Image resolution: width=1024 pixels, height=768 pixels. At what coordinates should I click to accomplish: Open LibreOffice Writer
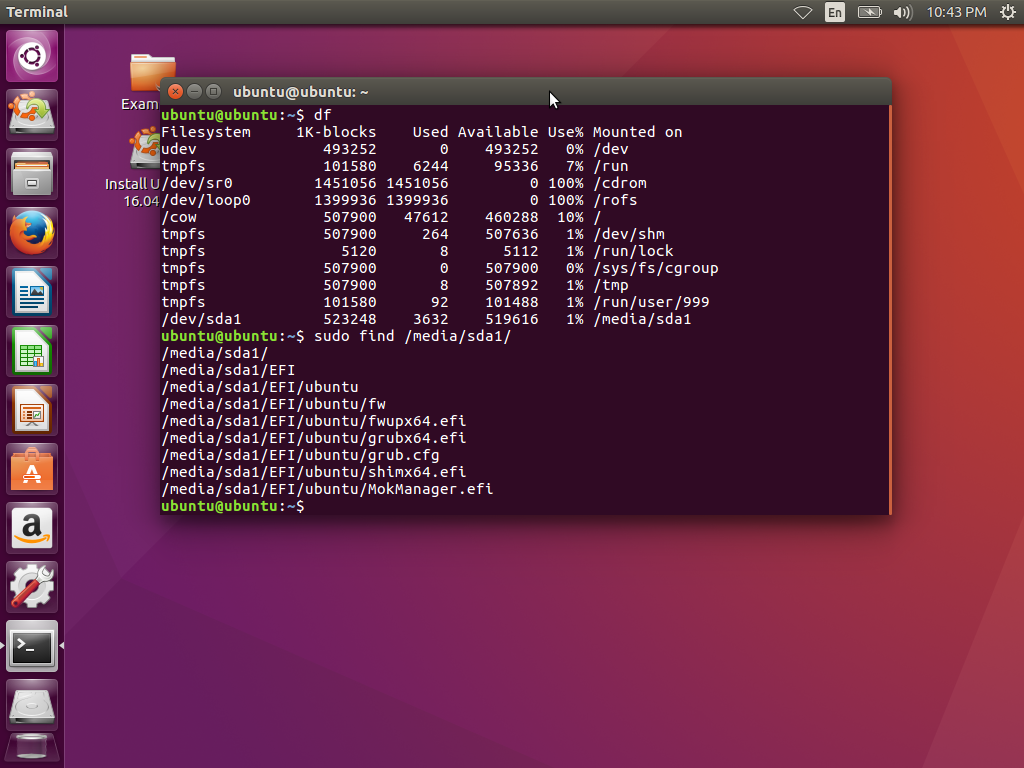(x=31, y=291)
